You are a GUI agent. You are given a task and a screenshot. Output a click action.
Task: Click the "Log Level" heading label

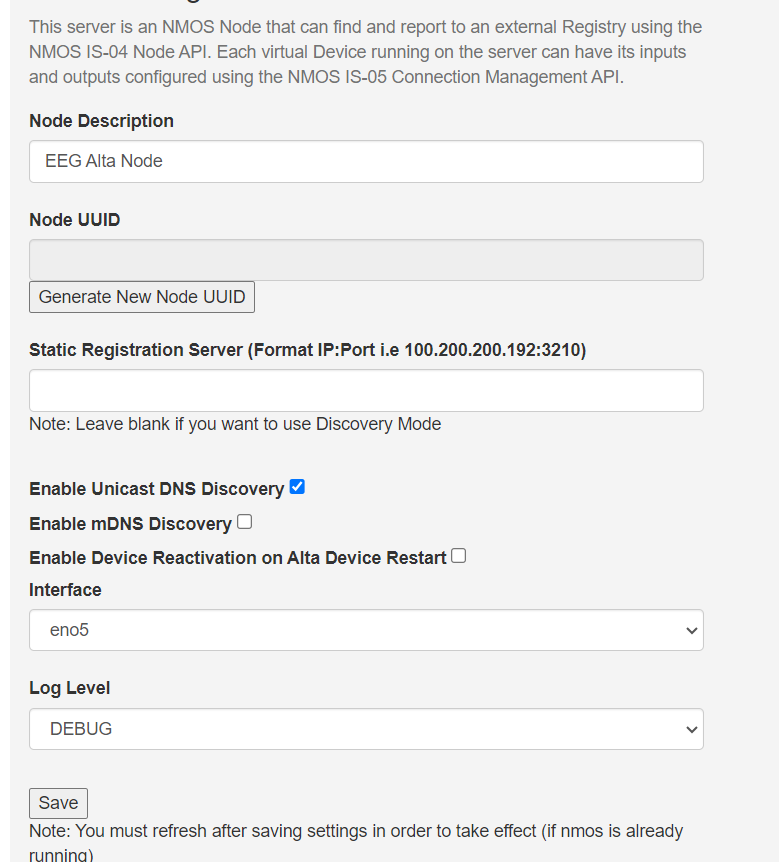[x=69, y=688]
